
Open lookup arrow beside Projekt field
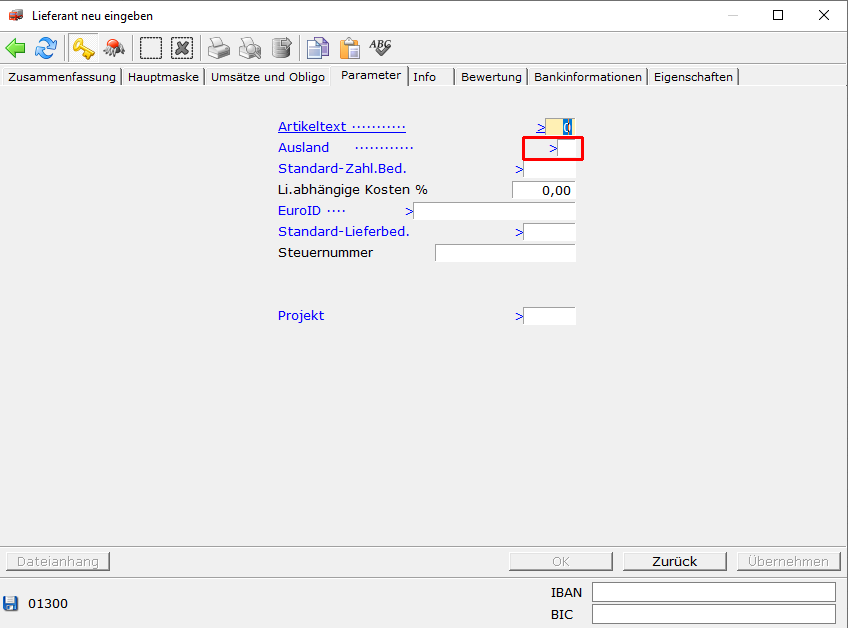click(x=519, y=316)
